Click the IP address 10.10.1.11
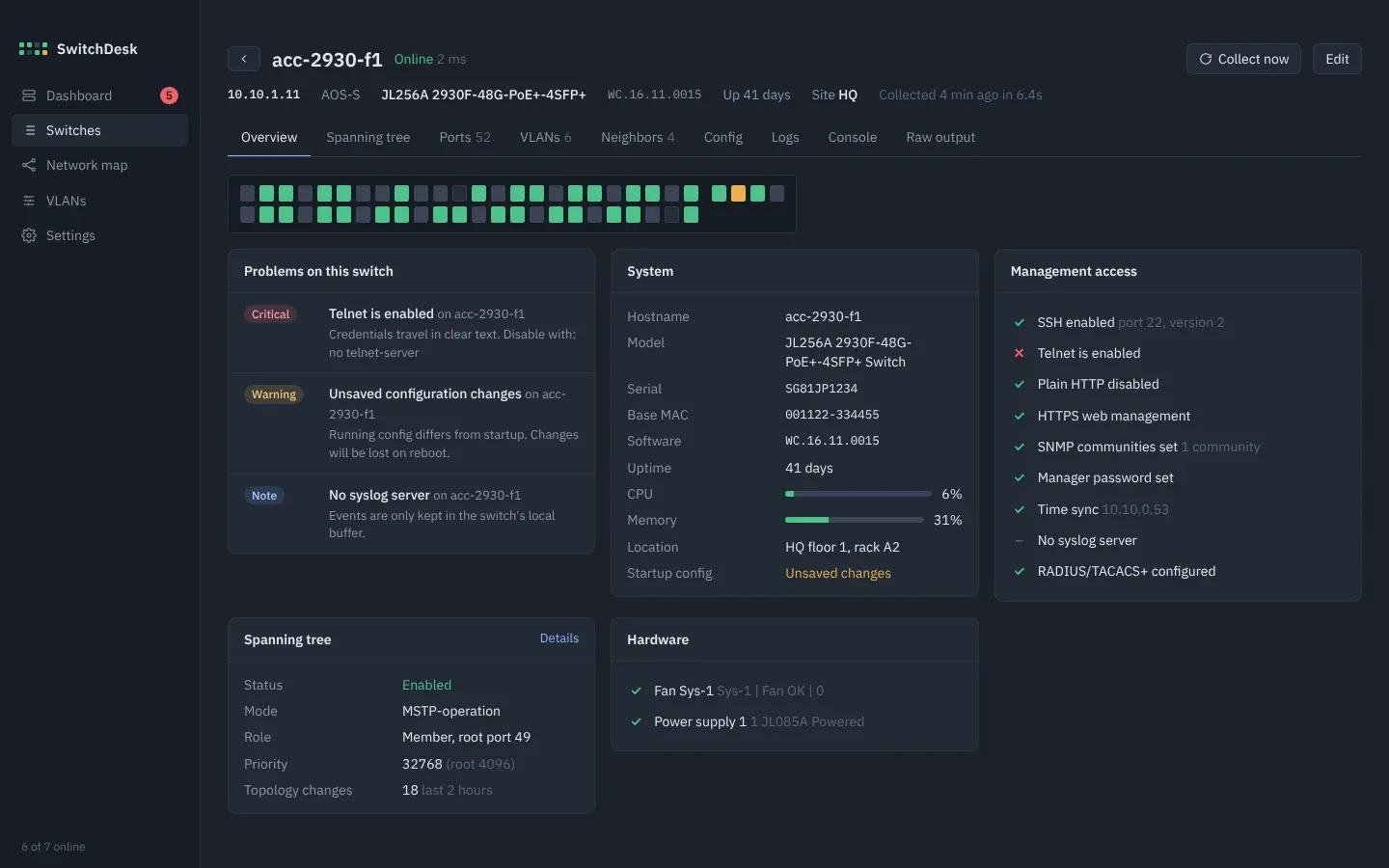 (x=263, y=95)
